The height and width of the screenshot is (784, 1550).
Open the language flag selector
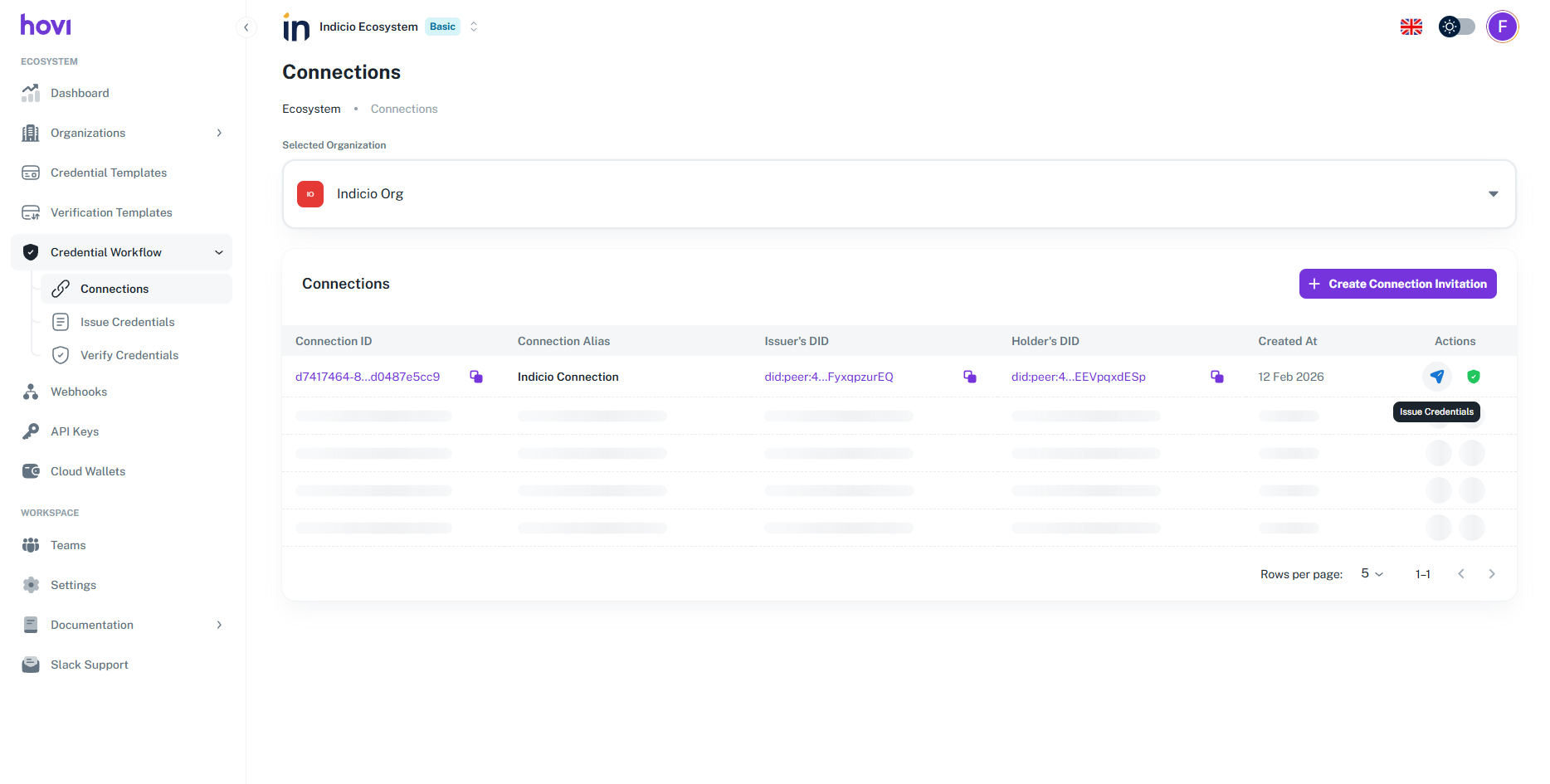click(1411, 27)
